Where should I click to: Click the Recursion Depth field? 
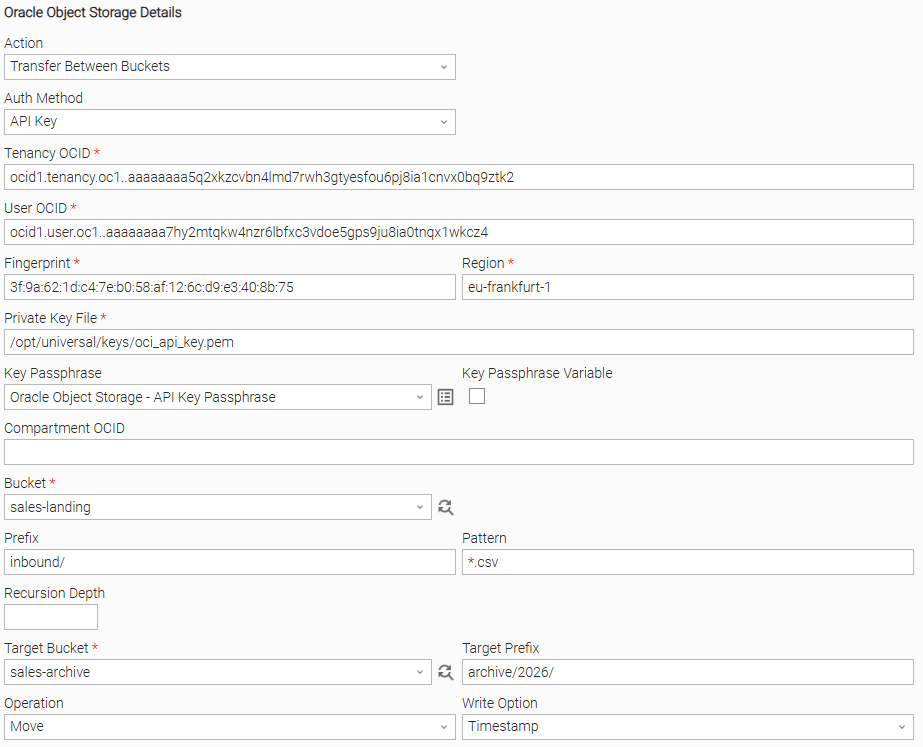(51, 617)
